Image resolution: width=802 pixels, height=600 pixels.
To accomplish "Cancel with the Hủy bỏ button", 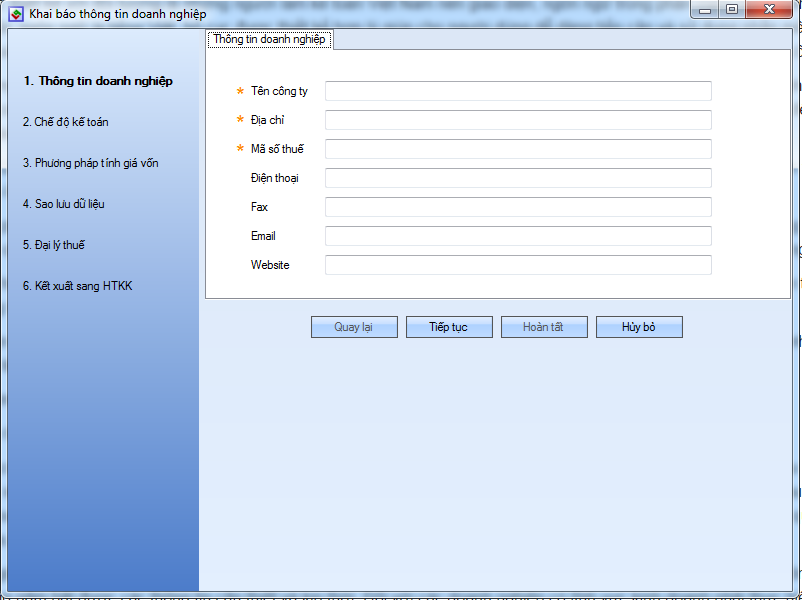I will [639, 327].
